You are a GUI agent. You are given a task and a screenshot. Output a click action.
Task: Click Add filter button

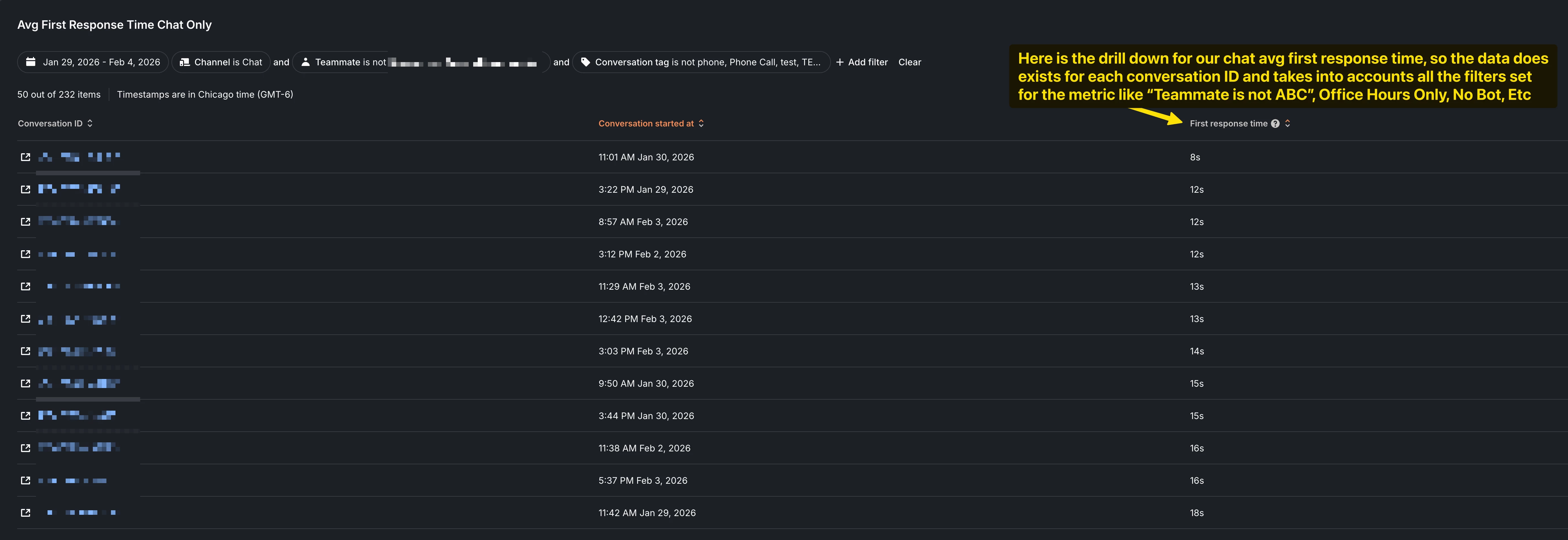[862, 62]
